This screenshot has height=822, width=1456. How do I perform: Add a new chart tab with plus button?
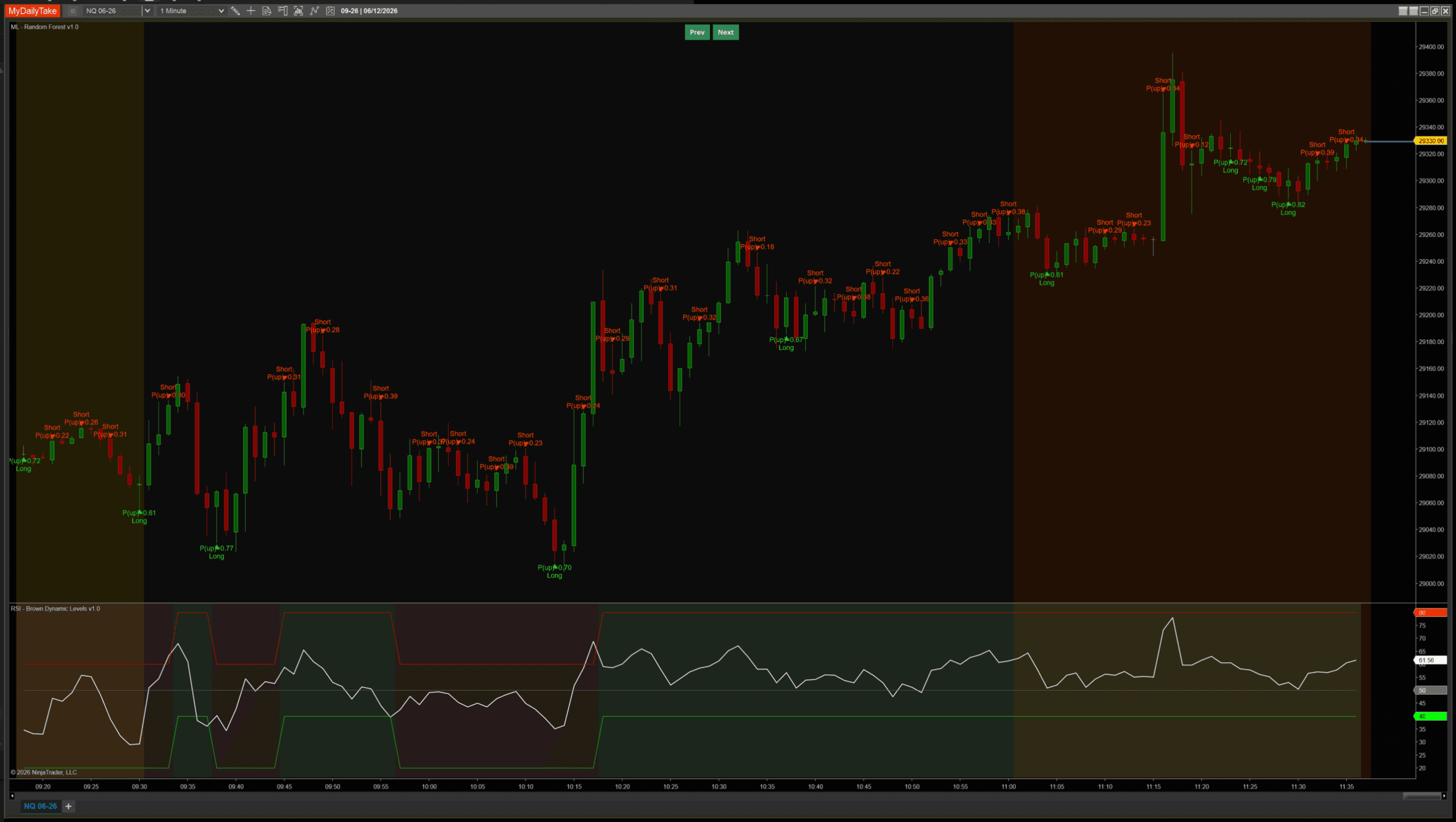pyautogui.click(x=68, y=806)
